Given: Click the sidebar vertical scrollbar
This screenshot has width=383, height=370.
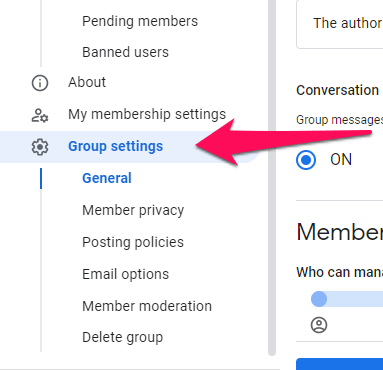Looking at the screenshot, I should [x=272, y=177].
